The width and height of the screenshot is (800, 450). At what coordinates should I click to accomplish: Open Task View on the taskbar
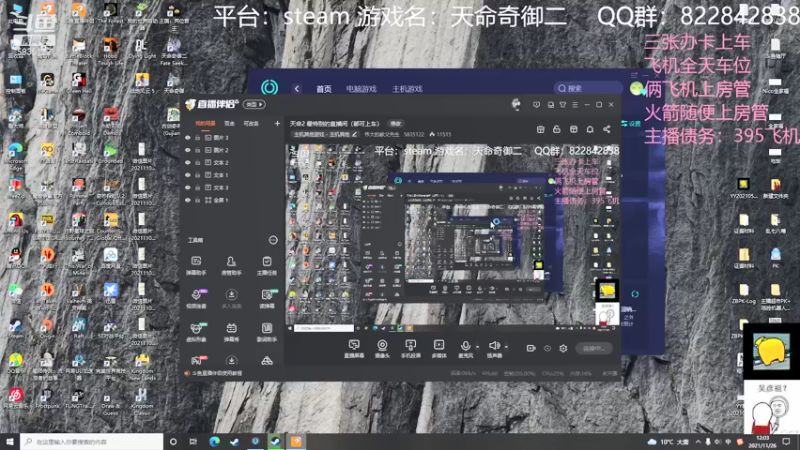point(193,441)
